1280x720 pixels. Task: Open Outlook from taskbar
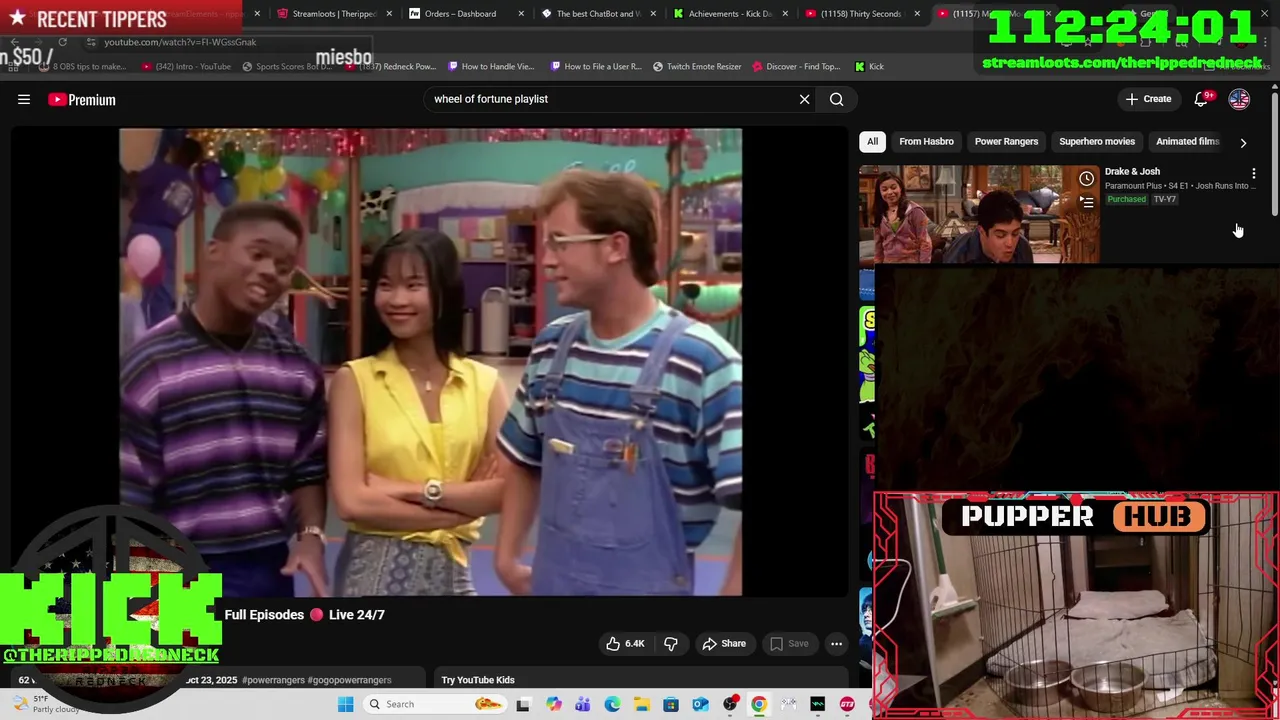(x=700, y=704)
